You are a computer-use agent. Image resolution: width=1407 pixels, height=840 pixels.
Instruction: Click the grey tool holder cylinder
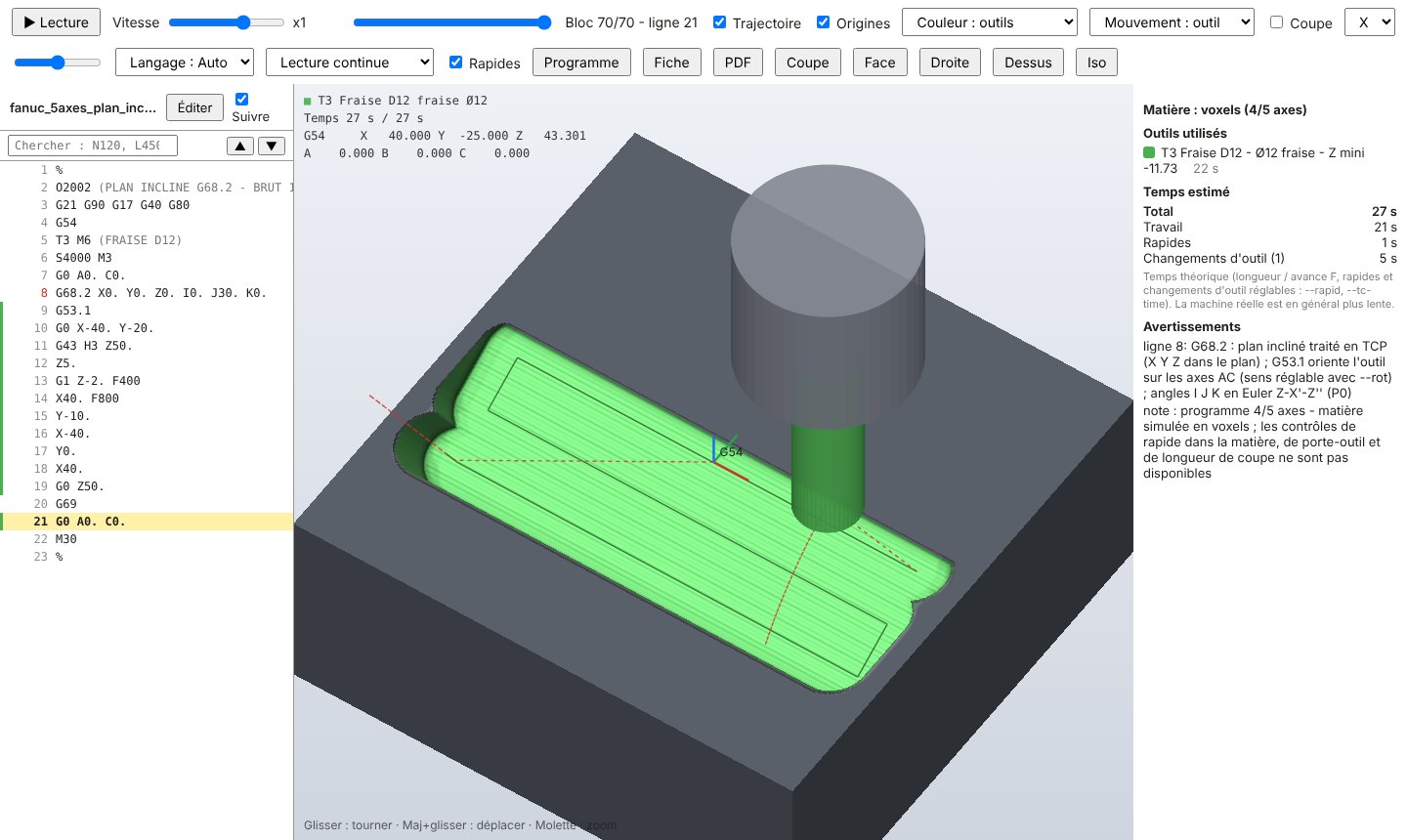pyautogui.click(x=829, y=298)
